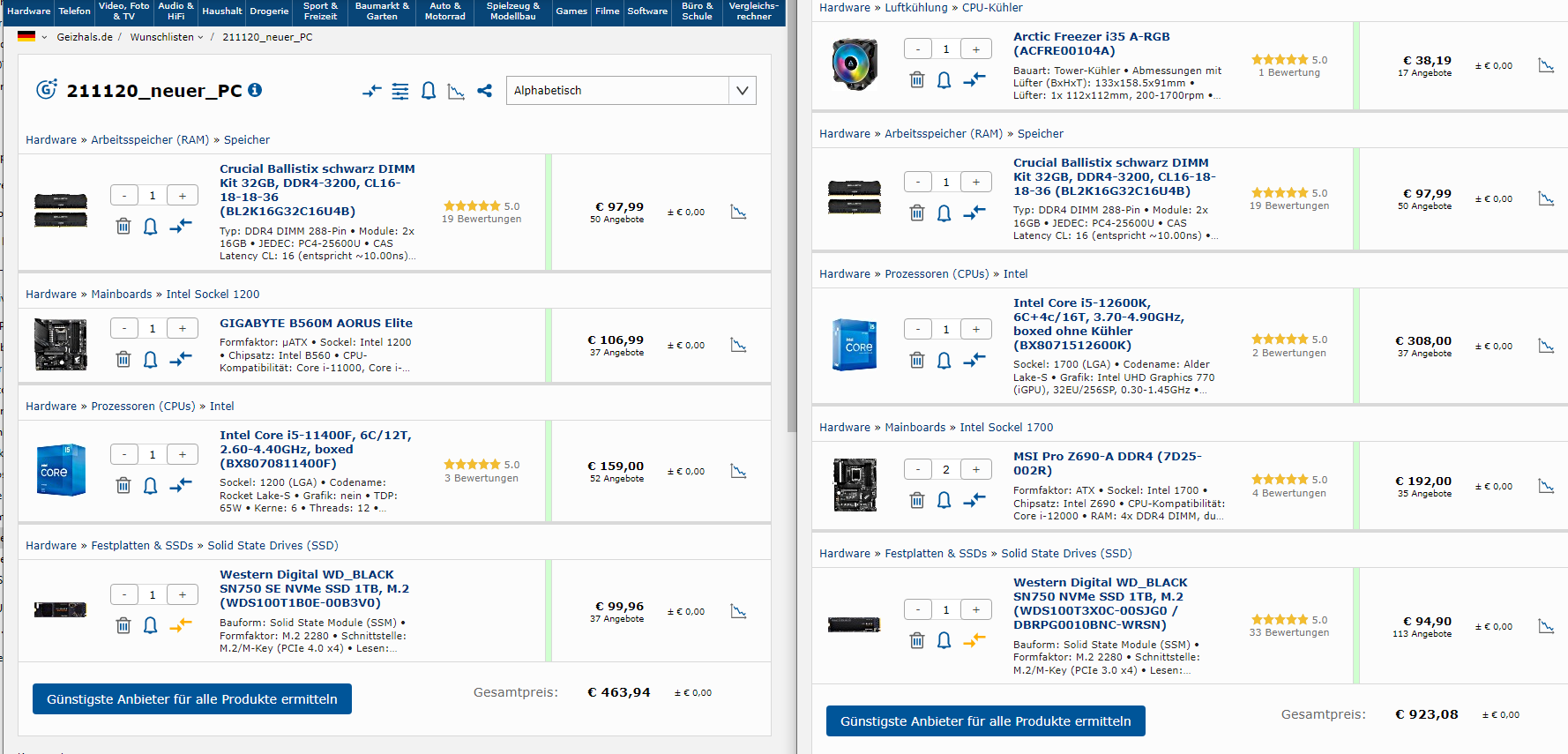The width and height of the screenshot is (1568, 754).
Task: Open the Hardware category tab
Action: (29, 11)
